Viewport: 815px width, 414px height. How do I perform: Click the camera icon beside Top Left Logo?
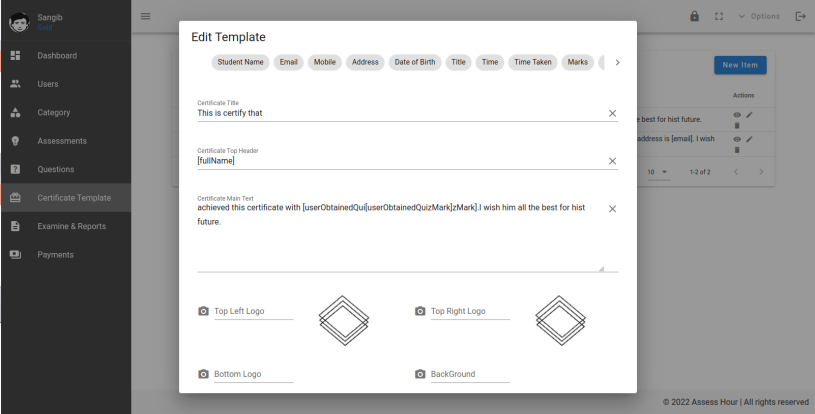204,311
